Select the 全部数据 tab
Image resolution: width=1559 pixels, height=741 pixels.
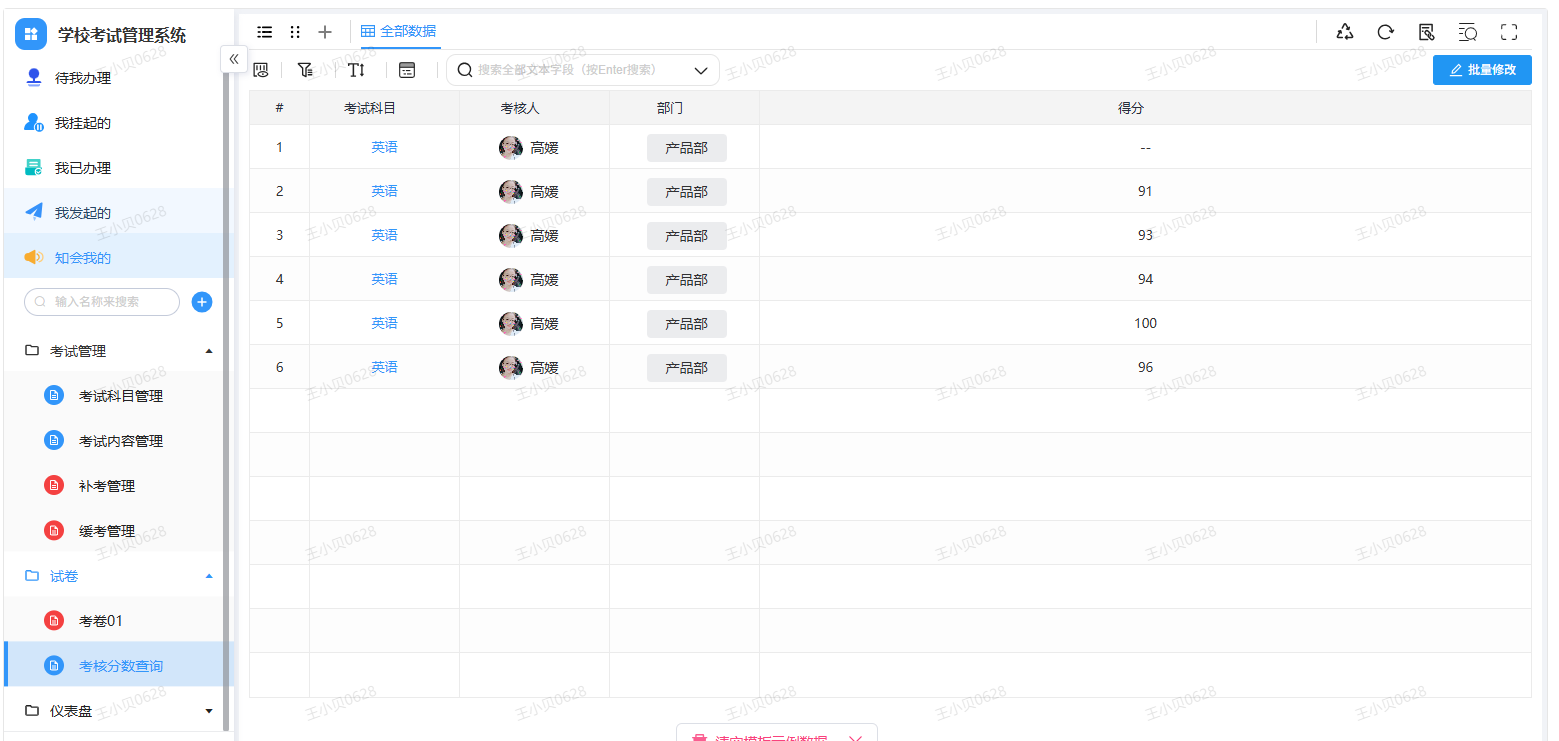[399, 32]
